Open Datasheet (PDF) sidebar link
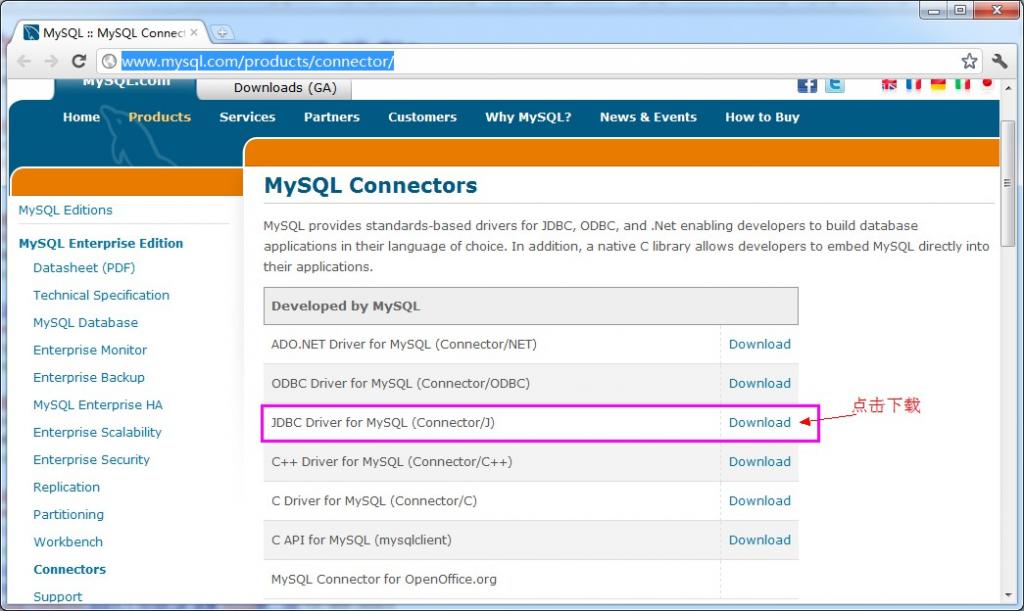The height and width of the screenshot is (611, 1024). click(x=84, y=268)
